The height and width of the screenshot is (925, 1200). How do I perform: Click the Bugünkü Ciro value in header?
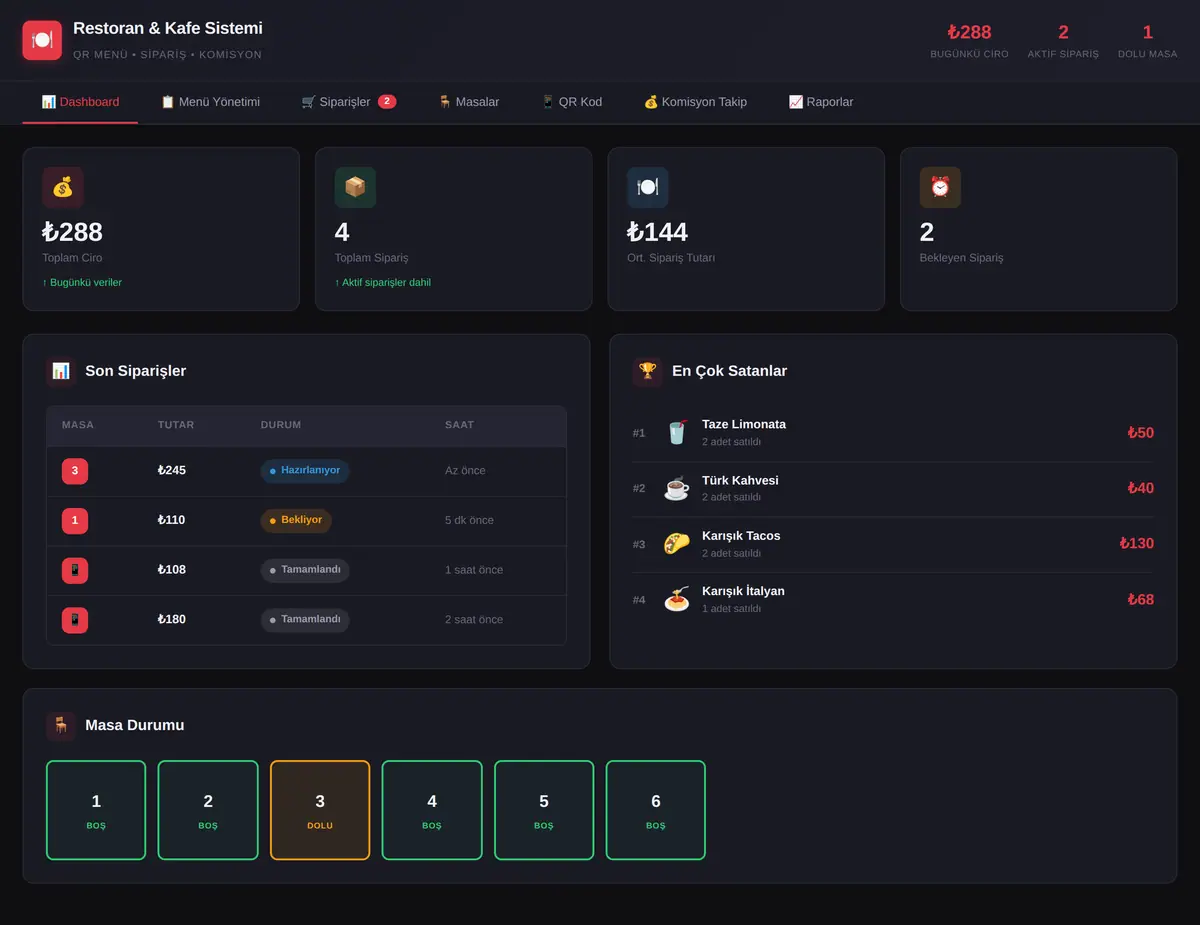coord(969,32)
